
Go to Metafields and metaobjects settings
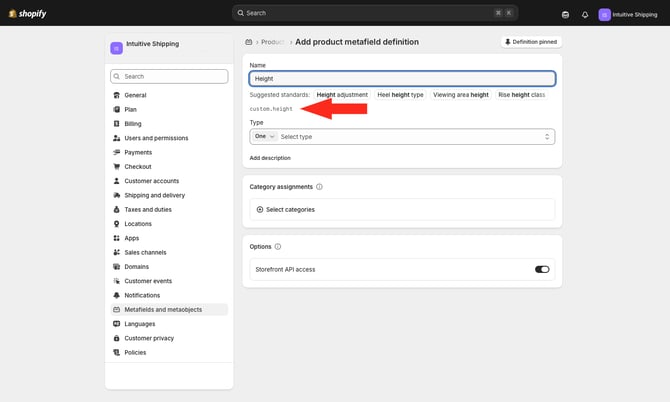coord(162,310)
